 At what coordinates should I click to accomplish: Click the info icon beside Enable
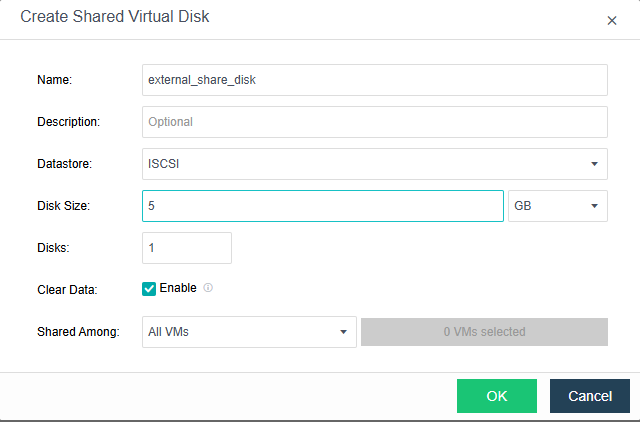208,288
